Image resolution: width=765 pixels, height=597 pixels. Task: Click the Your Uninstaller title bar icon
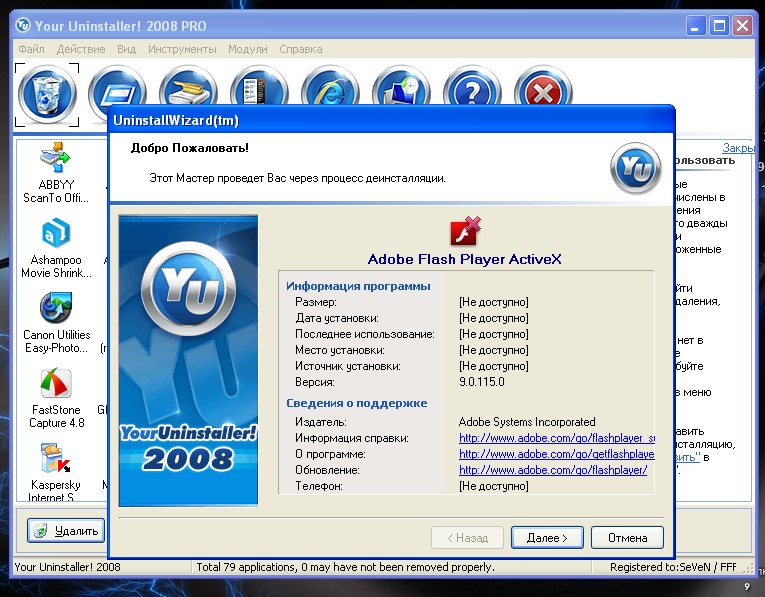[22, 25]
